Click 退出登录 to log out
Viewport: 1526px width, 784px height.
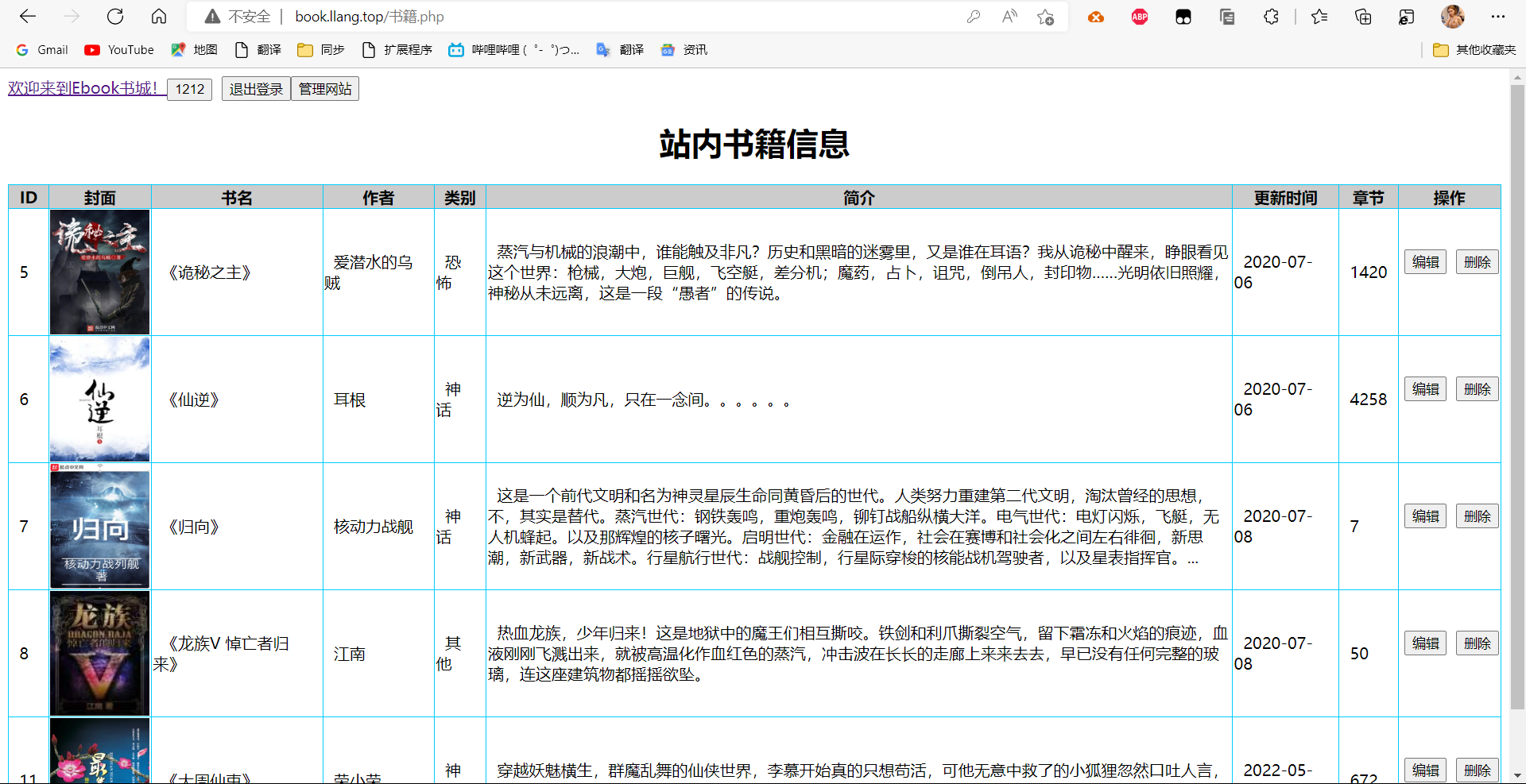click(x=256, y=89)
